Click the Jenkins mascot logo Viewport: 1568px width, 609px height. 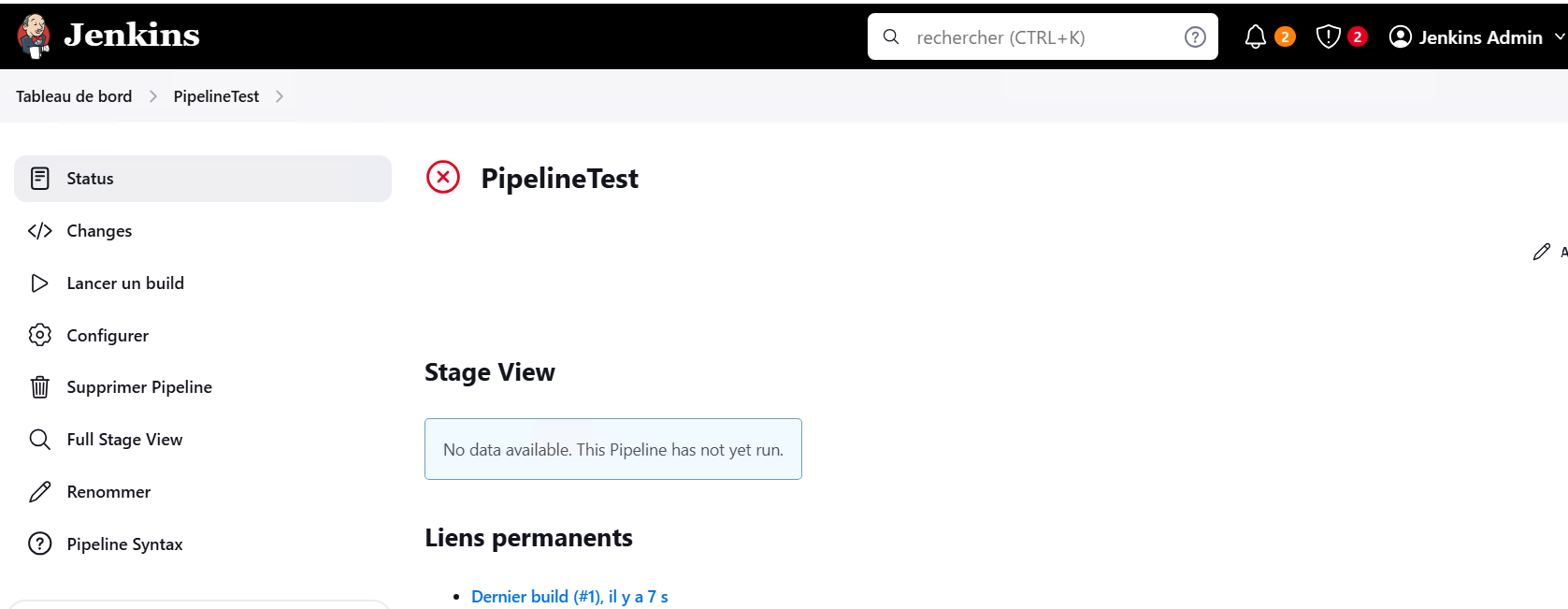[x=35, y=36]
